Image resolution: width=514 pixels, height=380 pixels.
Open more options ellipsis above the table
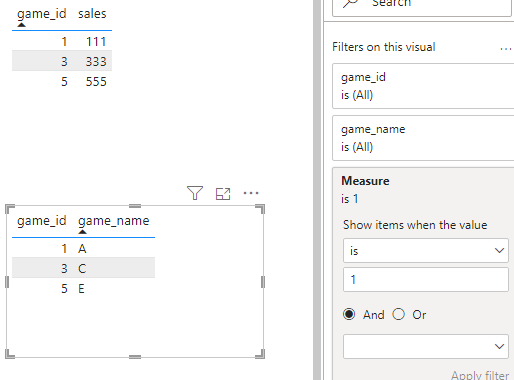(251, 193)
